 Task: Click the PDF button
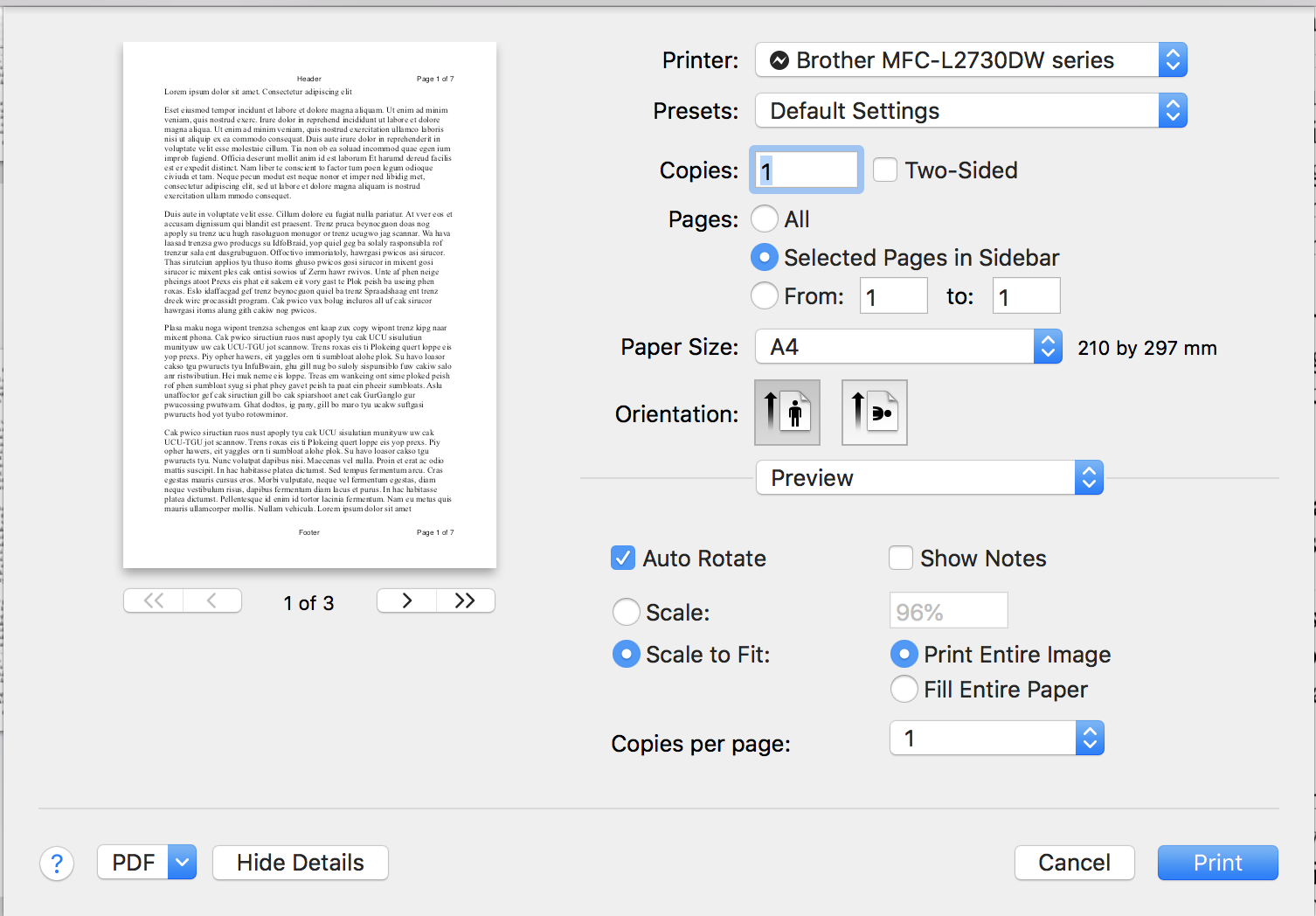(133, 863)
